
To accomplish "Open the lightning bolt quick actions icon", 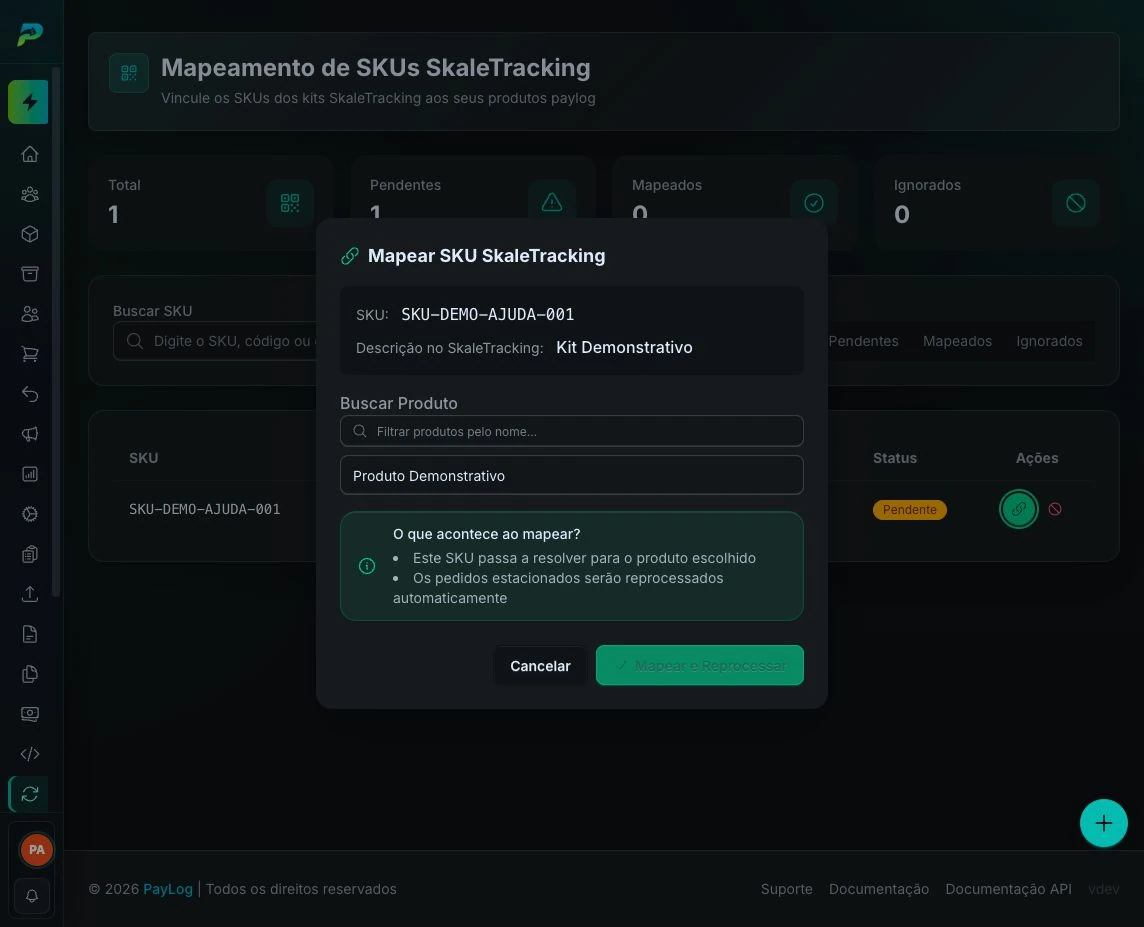I will tap(28, 102).
